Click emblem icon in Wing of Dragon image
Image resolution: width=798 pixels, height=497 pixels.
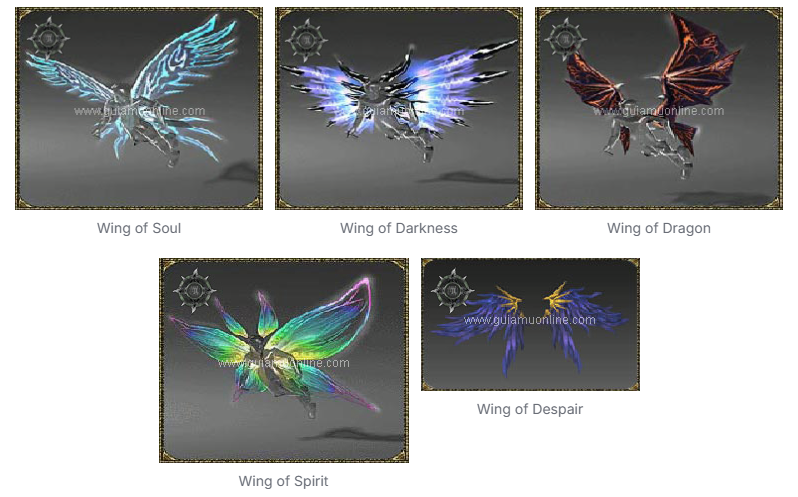coord(565,39)
